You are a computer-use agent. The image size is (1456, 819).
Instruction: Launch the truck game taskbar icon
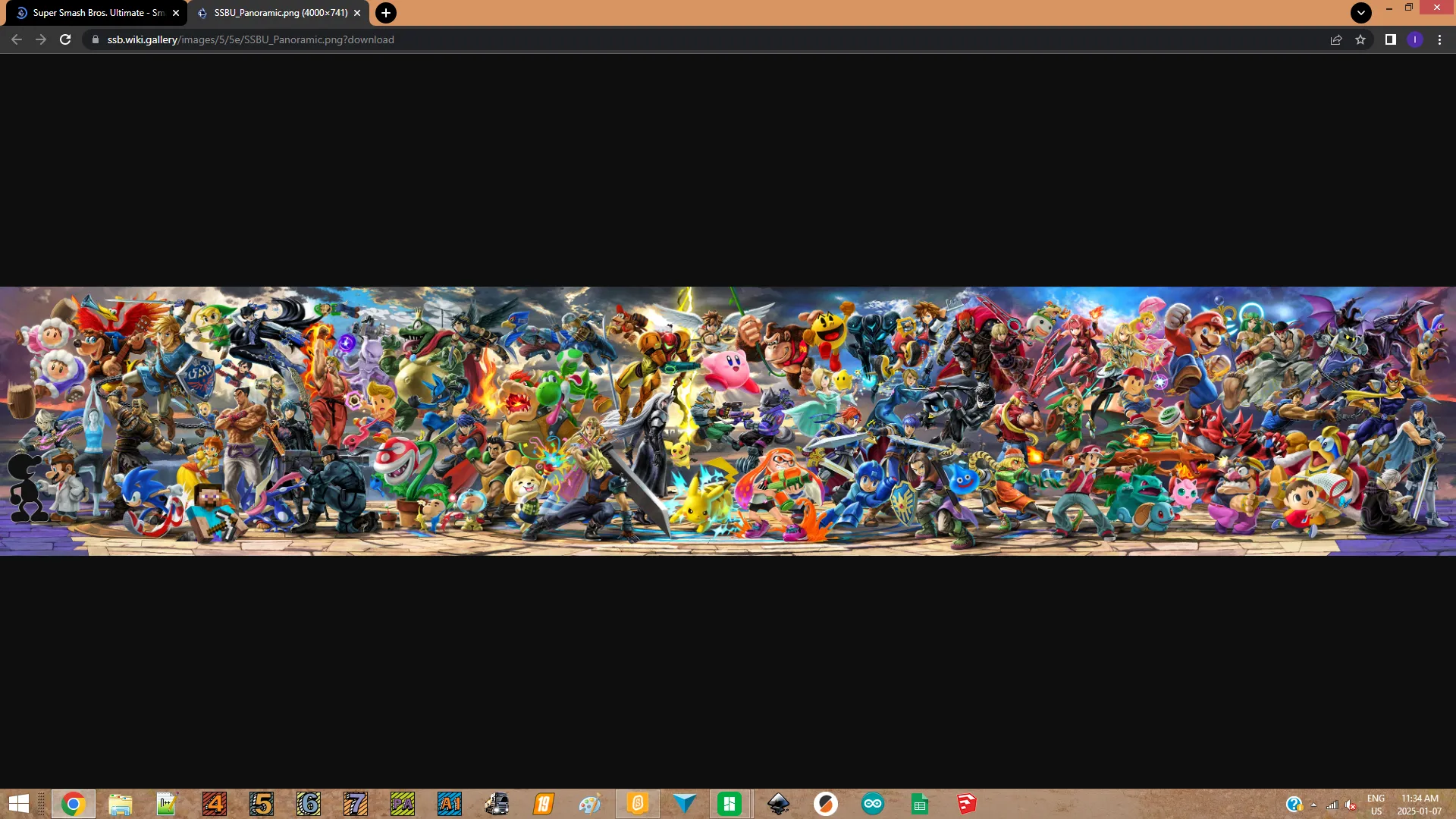[497, 804]
